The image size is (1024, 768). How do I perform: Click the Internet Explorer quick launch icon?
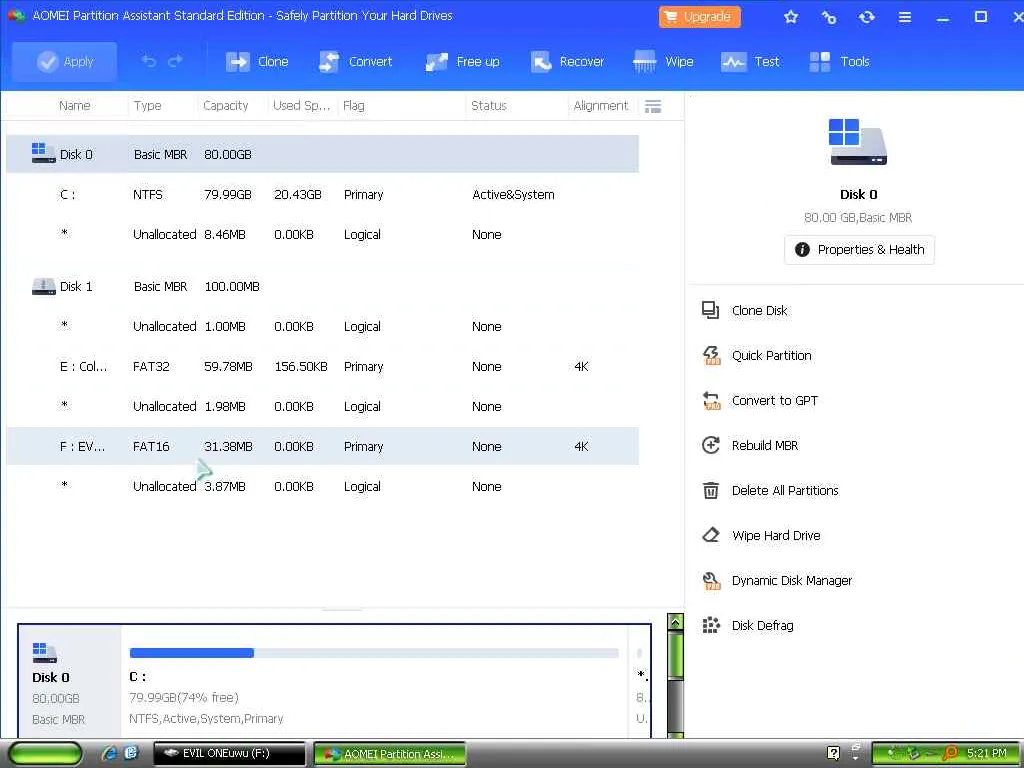click(109, 754)
